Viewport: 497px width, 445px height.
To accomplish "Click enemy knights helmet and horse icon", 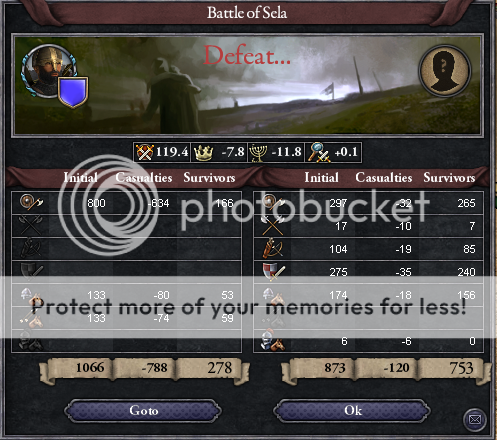I will pos(273,341).
